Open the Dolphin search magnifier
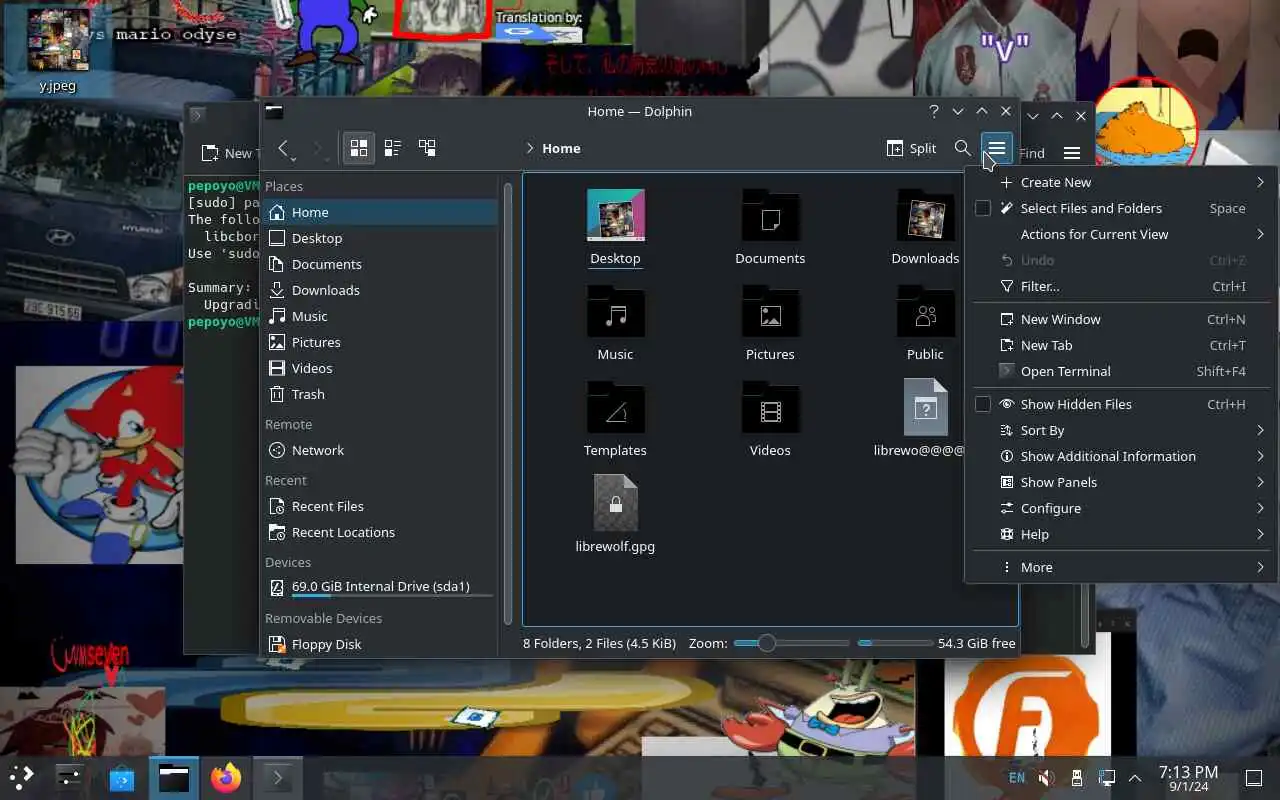1280x800 pixels. pyautogui.click(x=962, y=148)
